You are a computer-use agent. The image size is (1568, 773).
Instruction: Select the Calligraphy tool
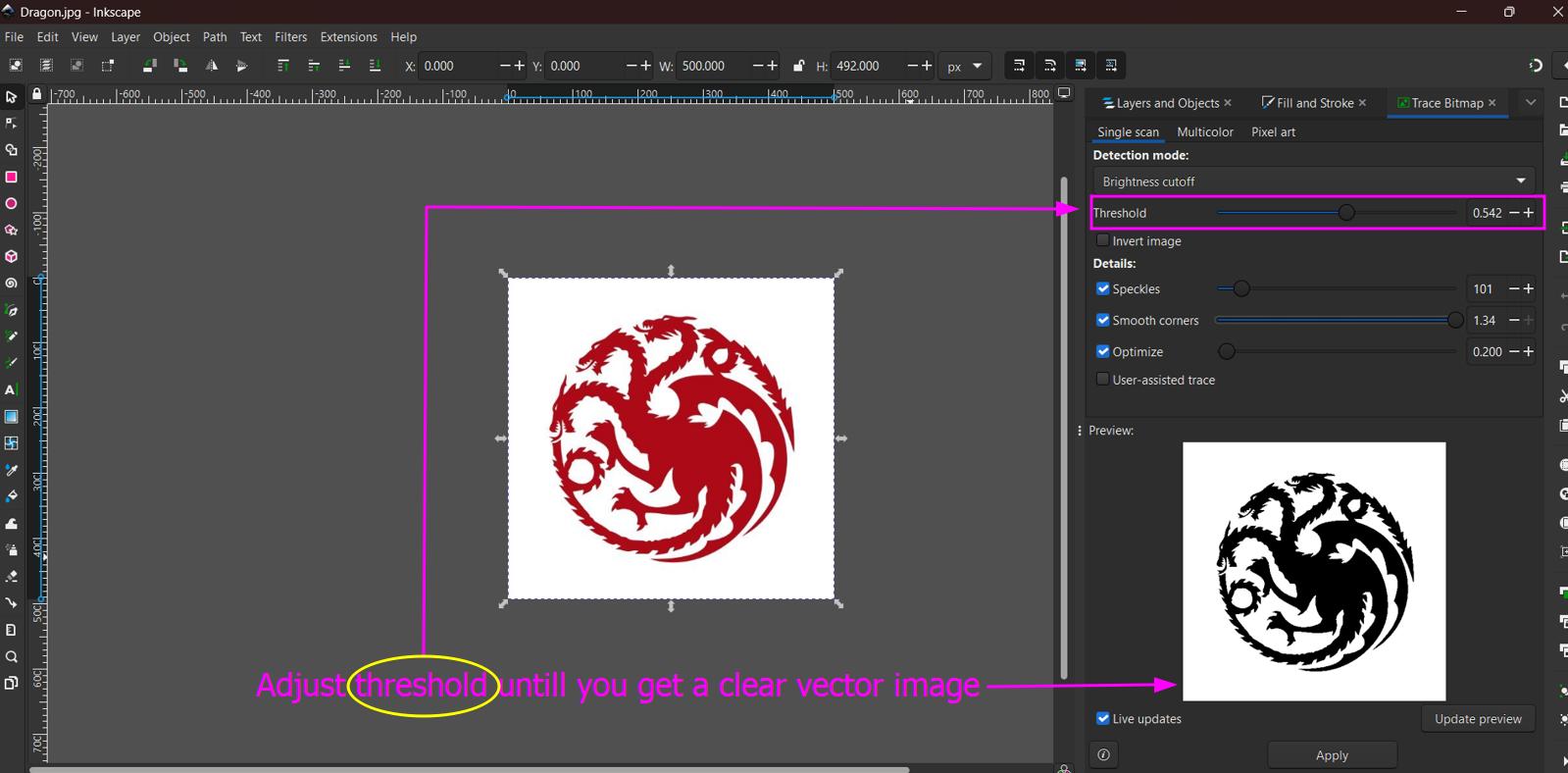coord(11,363)
